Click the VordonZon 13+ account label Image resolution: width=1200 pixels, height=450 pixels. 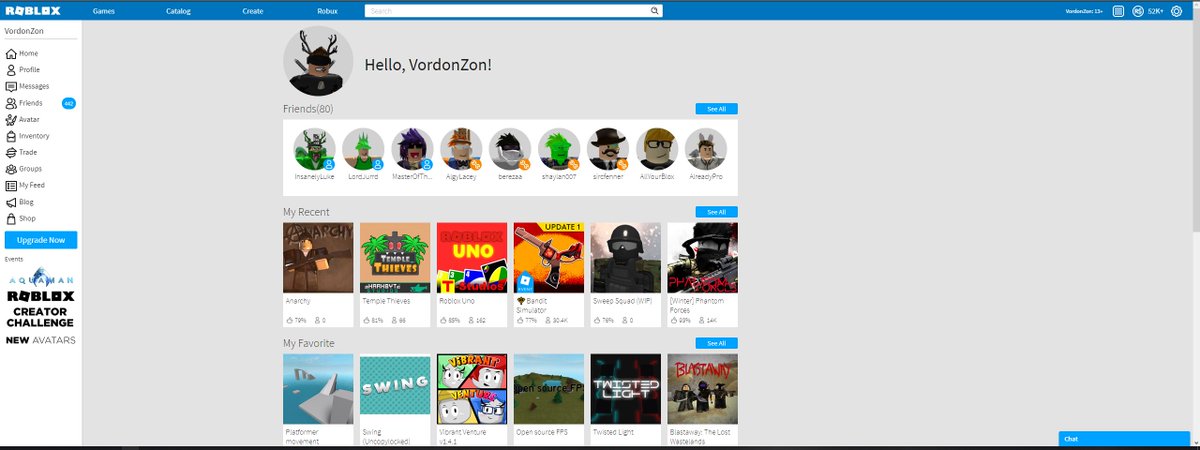point(1085,11)
